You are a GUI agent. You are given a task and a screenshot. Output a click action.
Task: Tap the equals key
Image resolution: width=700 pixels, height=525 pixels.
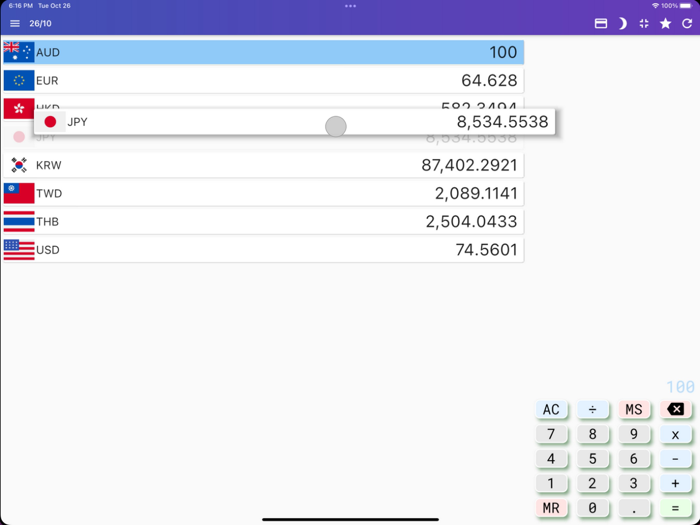coord(675,508)
